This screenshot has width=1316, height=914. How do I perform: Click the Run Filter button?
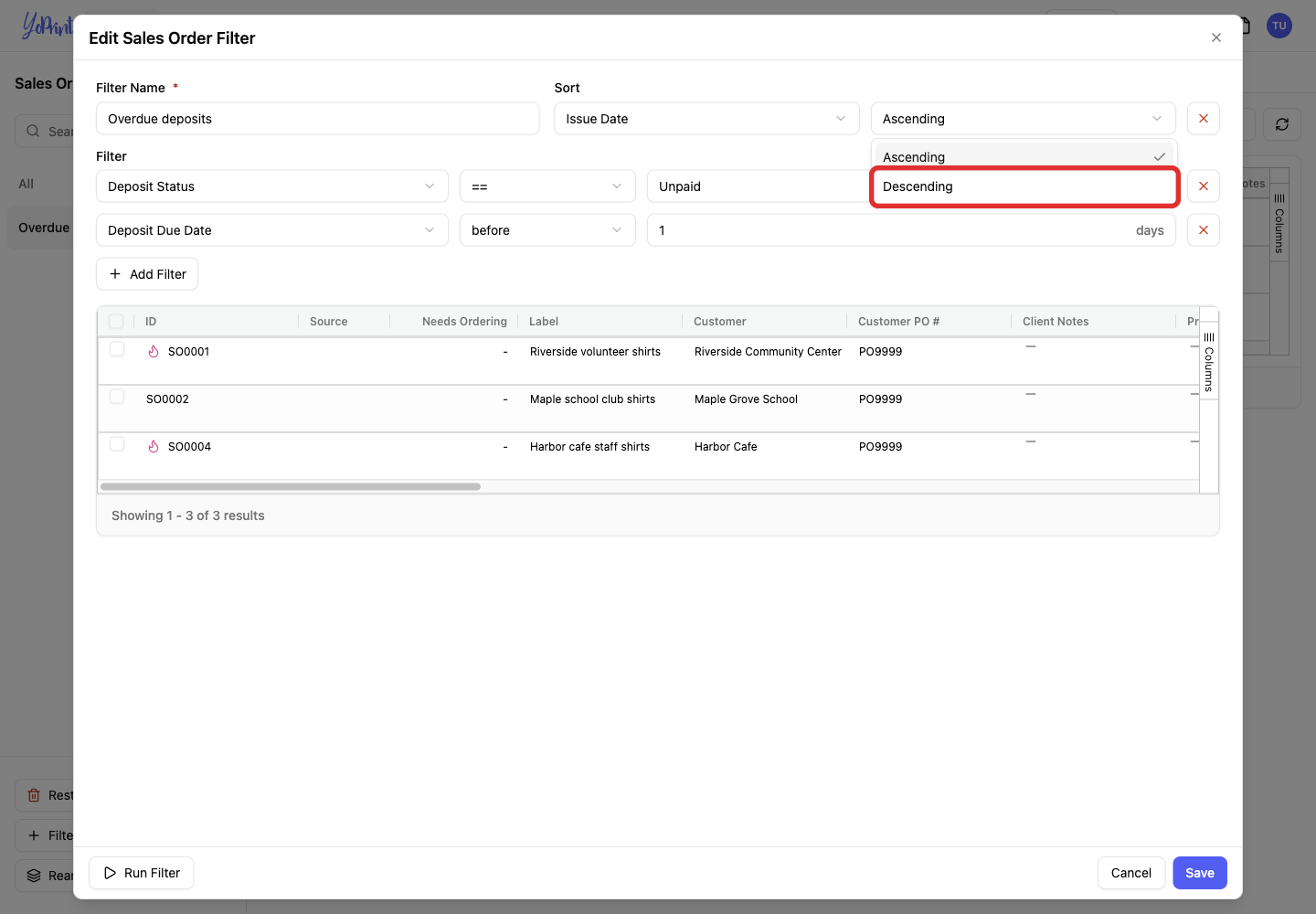click(142, 873)
